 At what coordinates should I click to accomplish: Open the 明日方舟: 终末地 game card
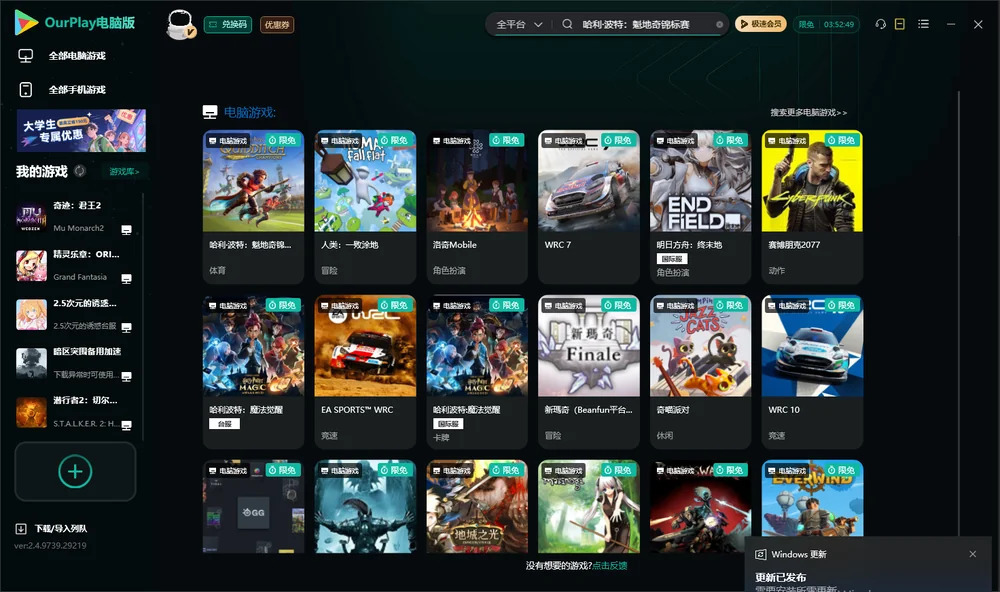point(700,207)
